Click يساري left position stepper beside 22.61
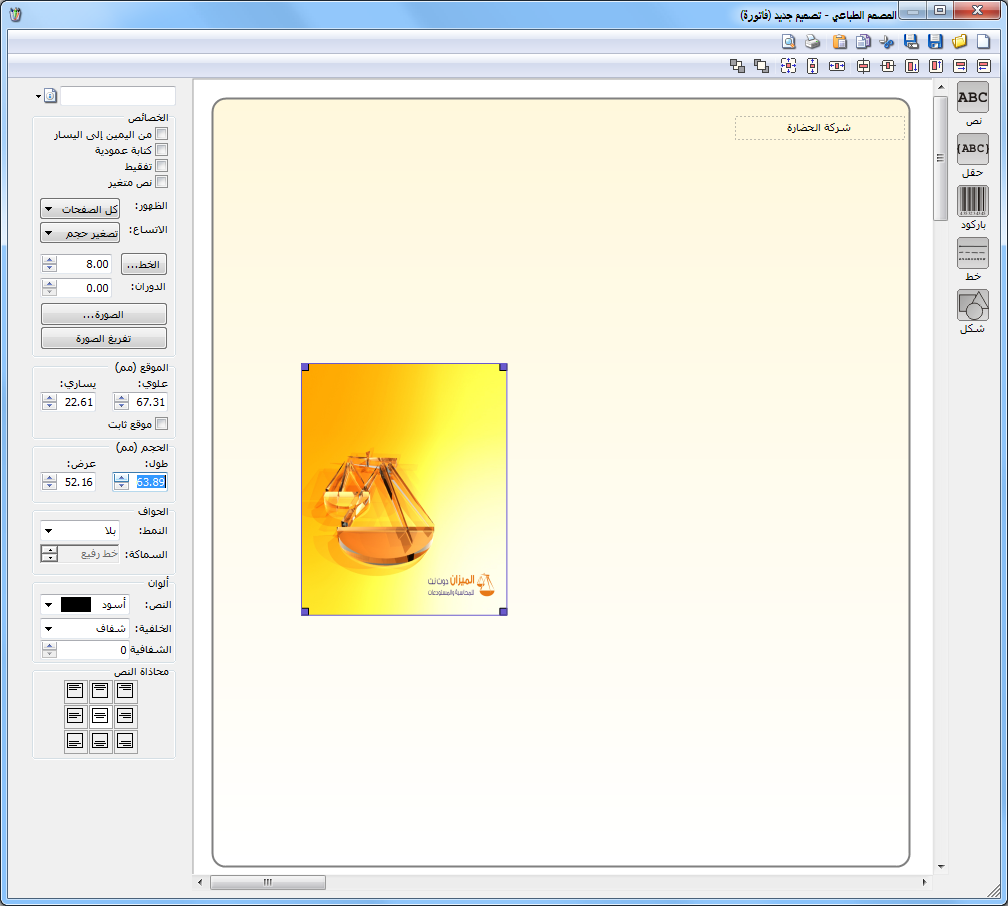 pyautogui.click(x=50, y=402)
